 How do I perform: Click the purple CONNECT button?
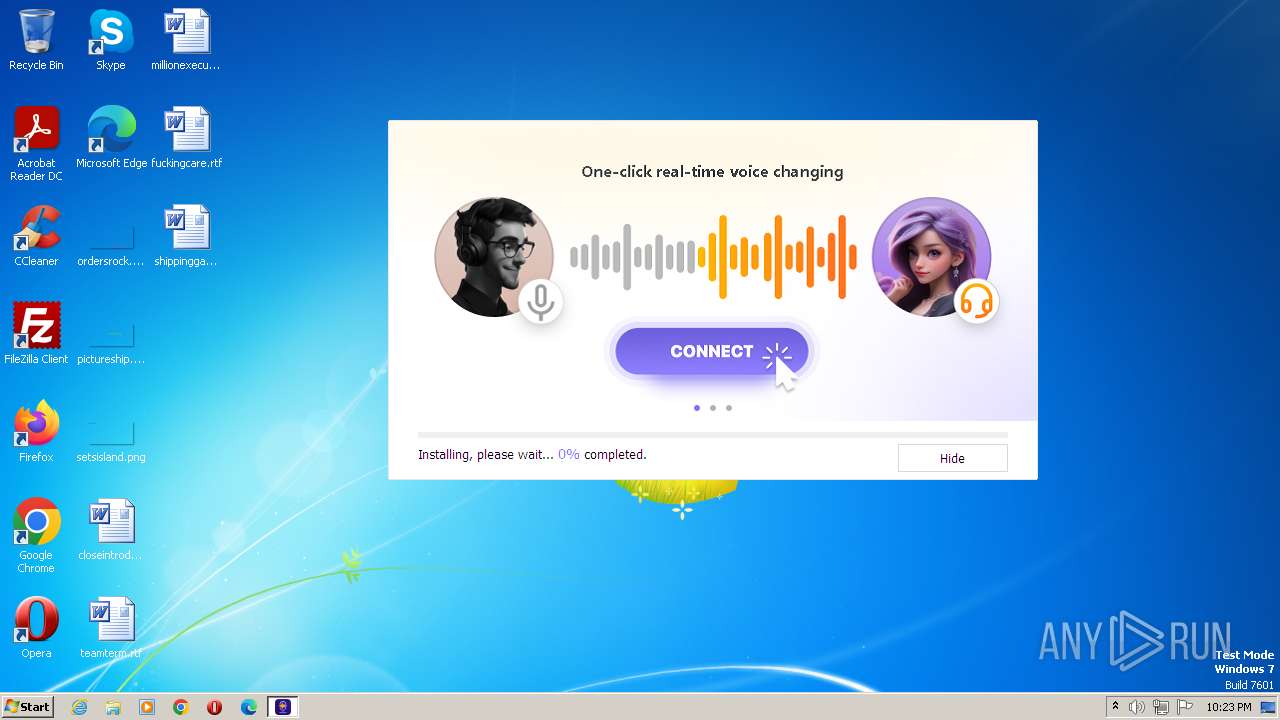(x=712, y=352)
